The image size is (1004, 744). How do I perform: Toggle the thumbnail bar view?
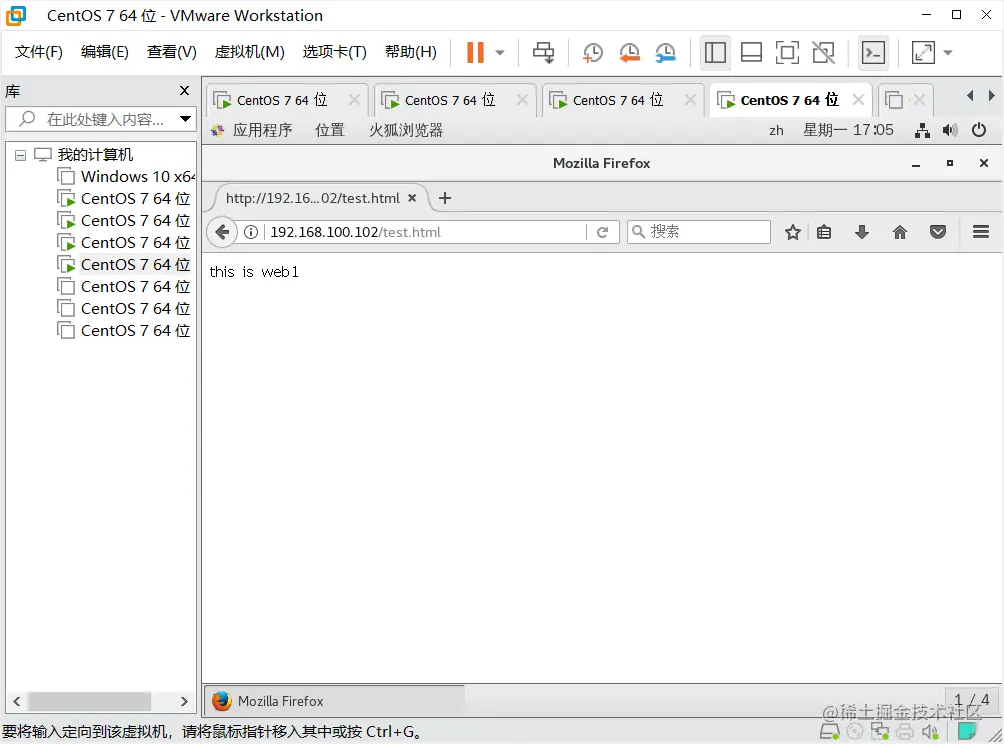751,53
